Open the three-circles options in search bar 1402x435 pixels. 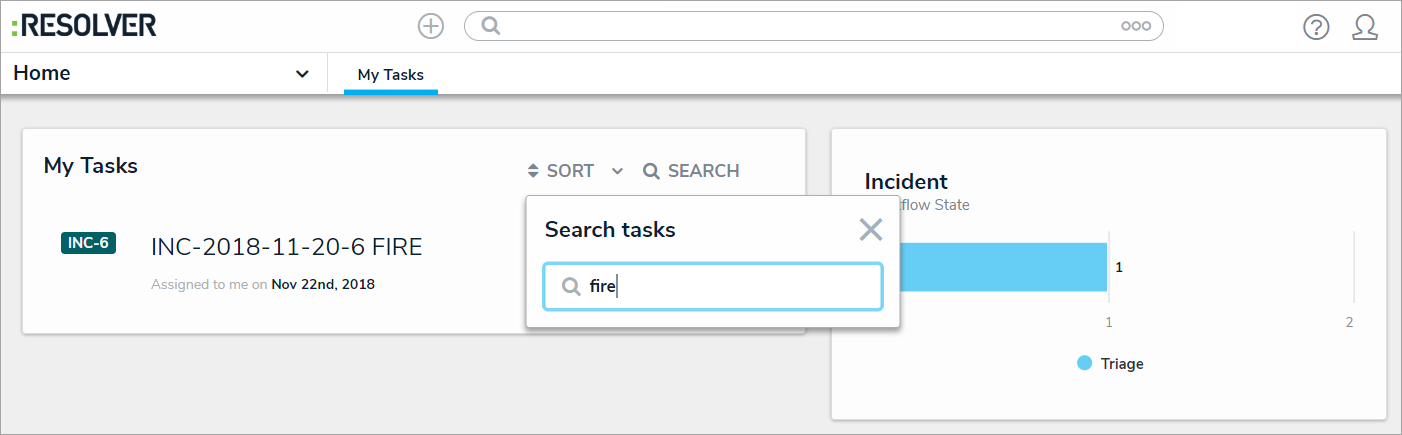pyautogui.click(x=1135, y=27)
